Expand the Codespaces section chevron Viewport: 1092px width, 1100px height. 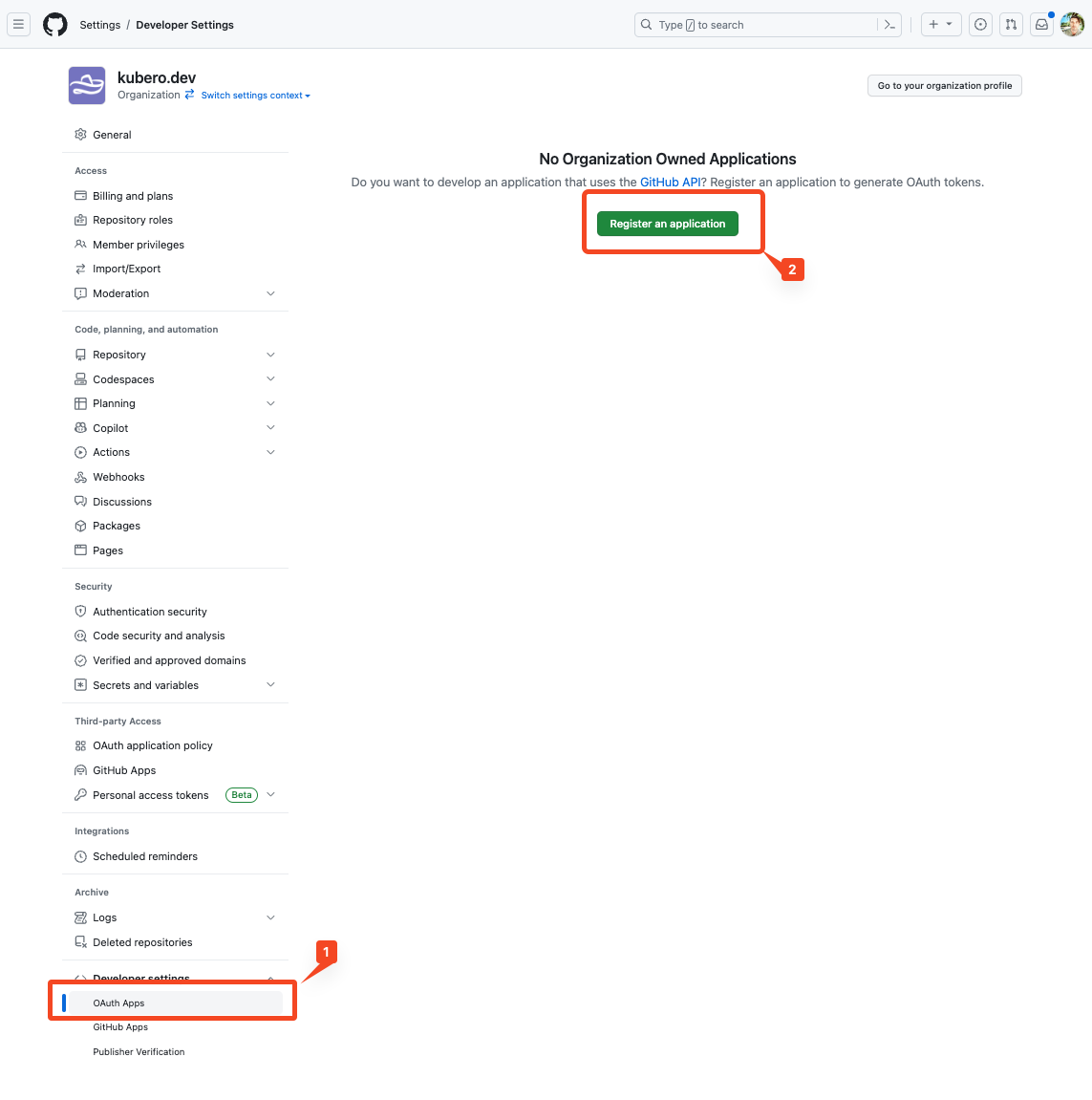click(270, 378)
